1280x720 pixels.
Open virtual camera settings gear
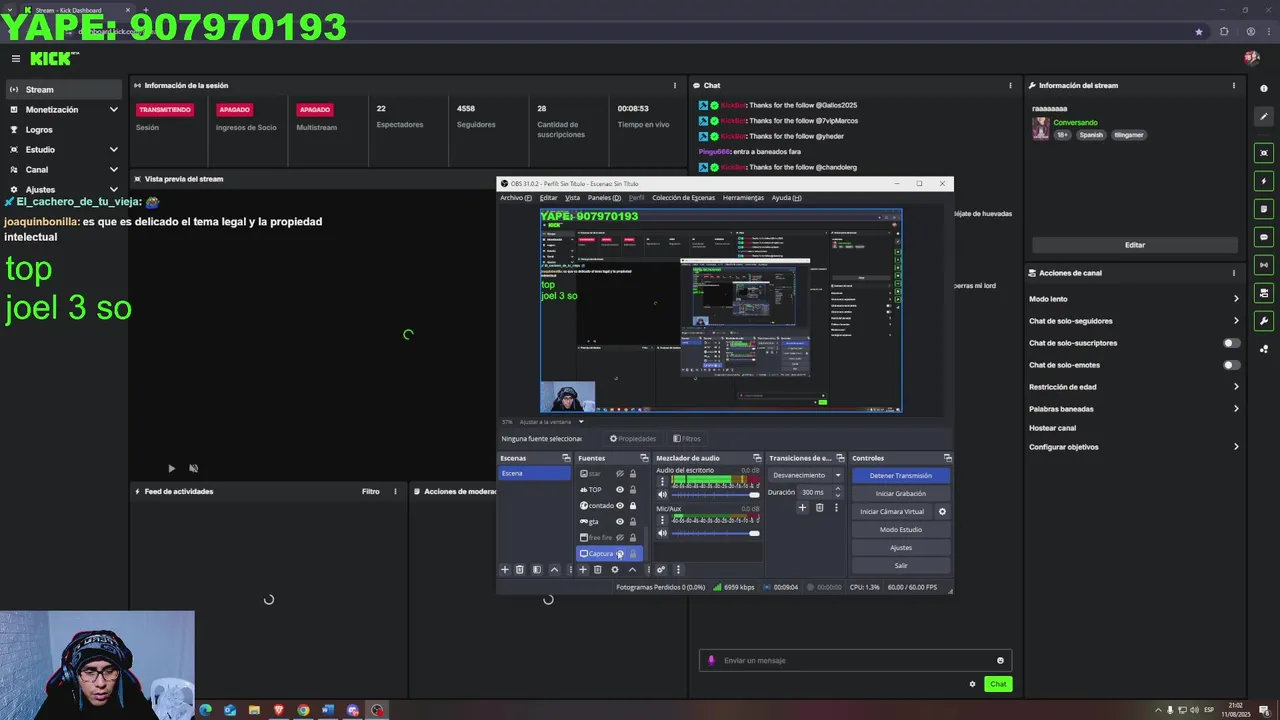[x=942, y=512]
